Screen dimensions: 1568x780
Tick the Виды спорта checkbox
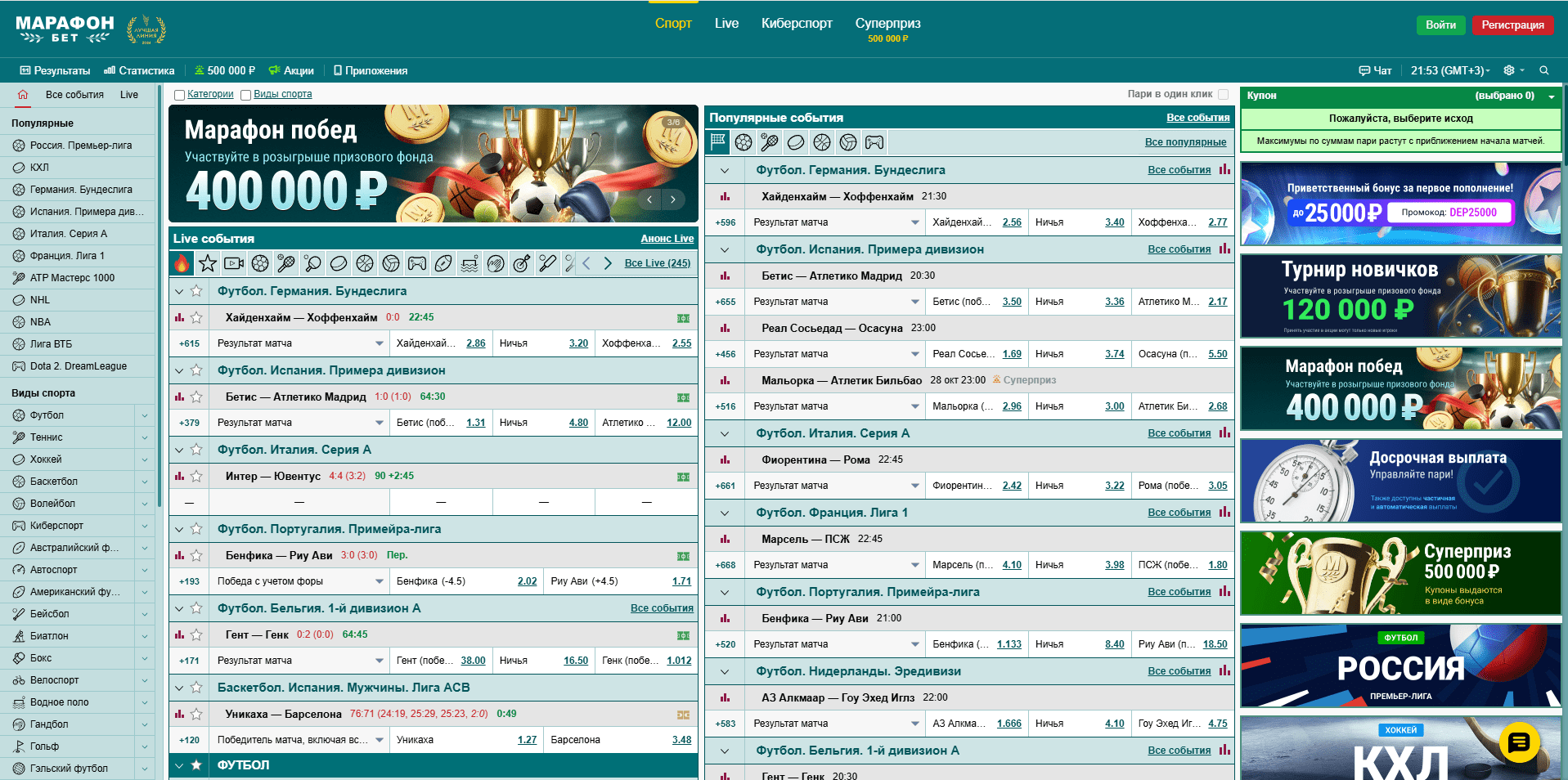coord(245,95)
